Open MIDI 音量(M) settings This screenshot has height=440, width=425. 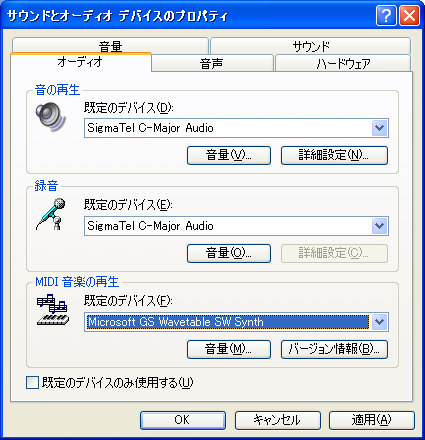click(229, 349)
